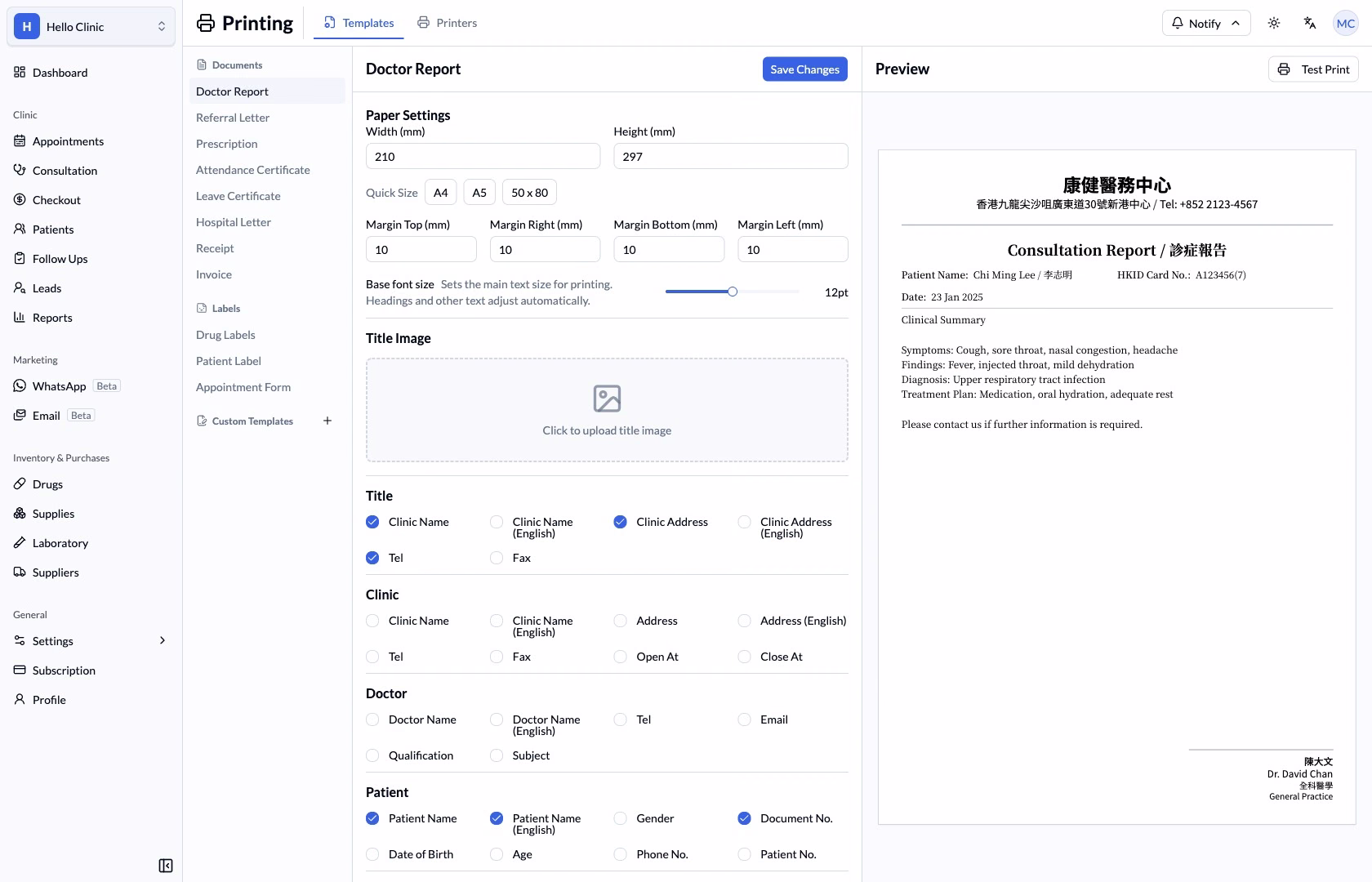Open Appointments in the sidebar

pos(91,141)
